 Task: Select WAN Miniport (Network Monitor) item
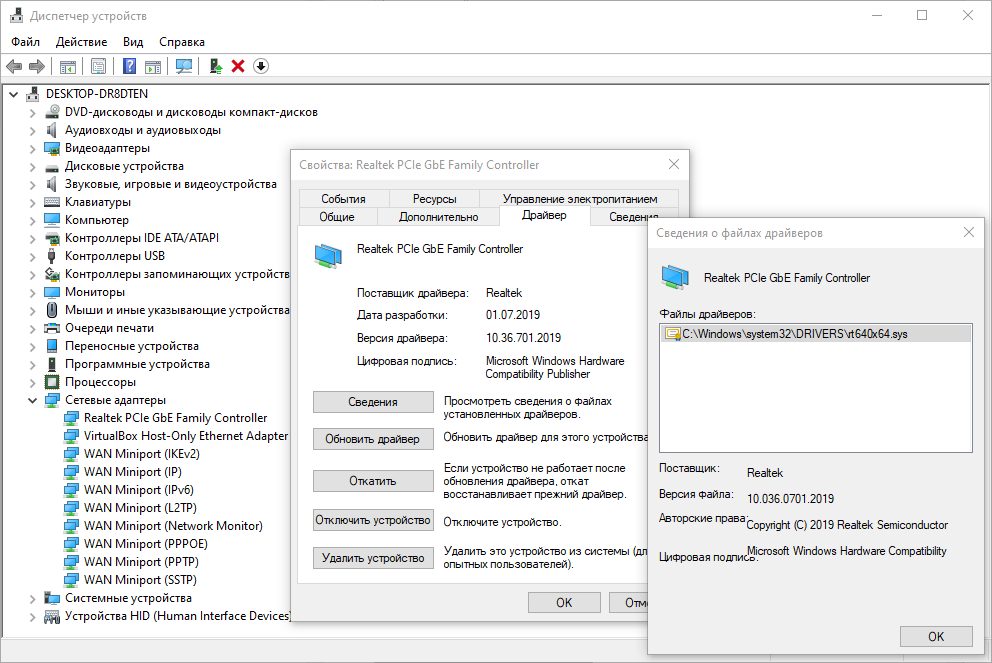173,526
